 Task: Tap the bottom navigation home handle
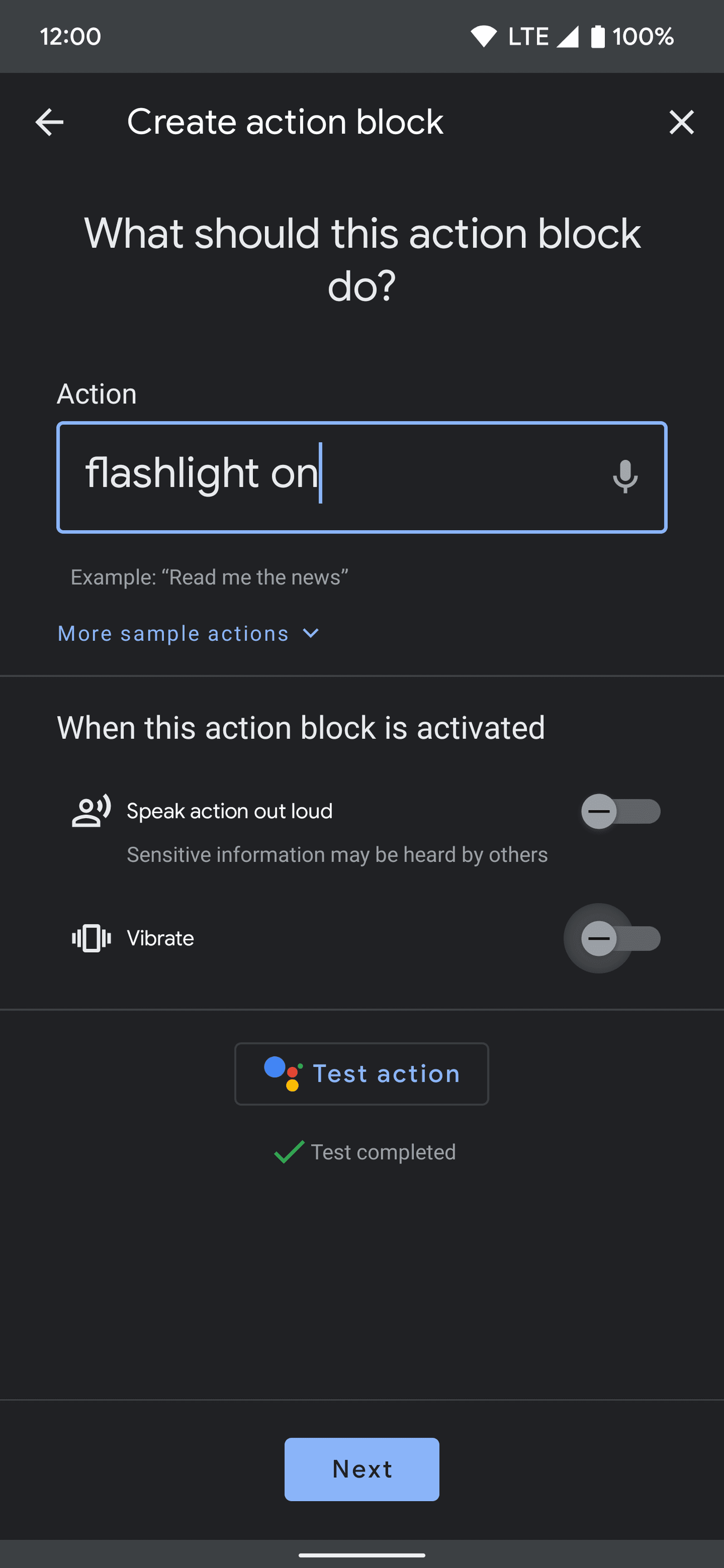(x=361, y=1555)
